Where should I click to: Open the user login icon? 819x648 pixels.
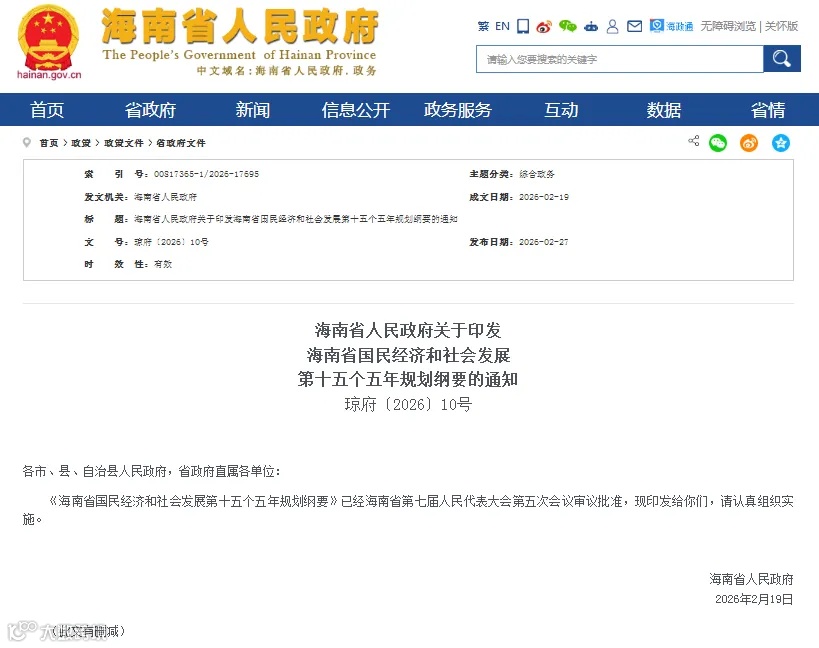tap(613, 26)
